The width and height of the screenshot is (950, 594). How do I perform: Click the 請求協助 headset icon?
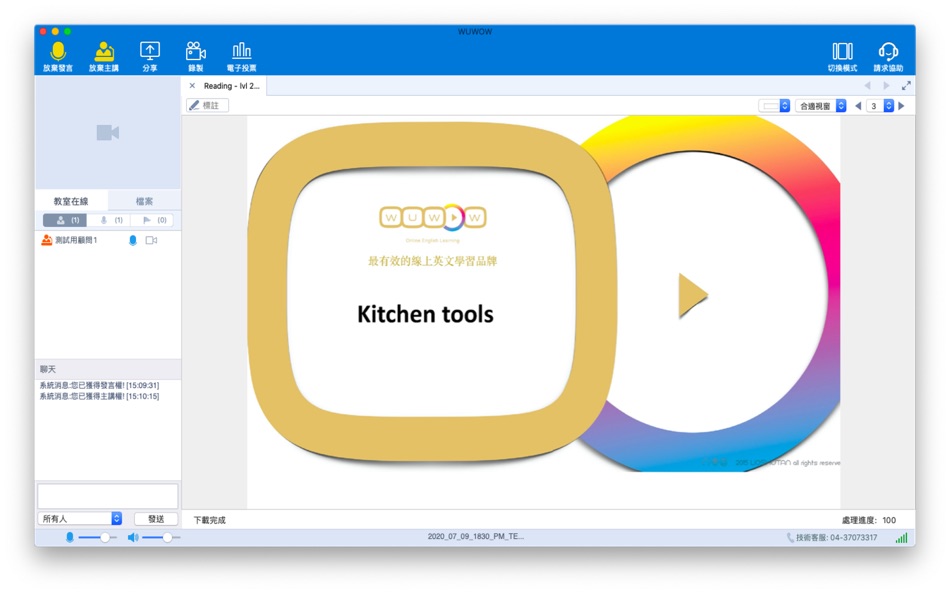coord(888,51)
